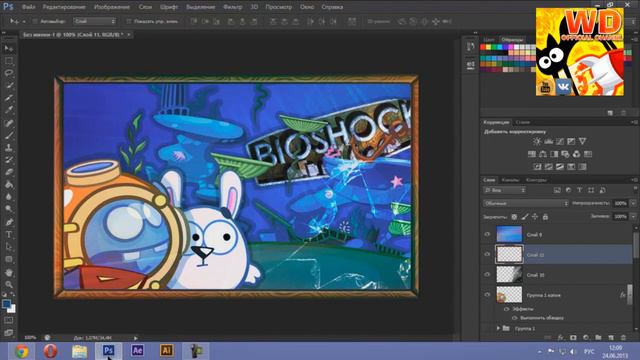Open layer filter kind Вид dropdown
Viewport: 640px width, 360px height.
[505, 190]
